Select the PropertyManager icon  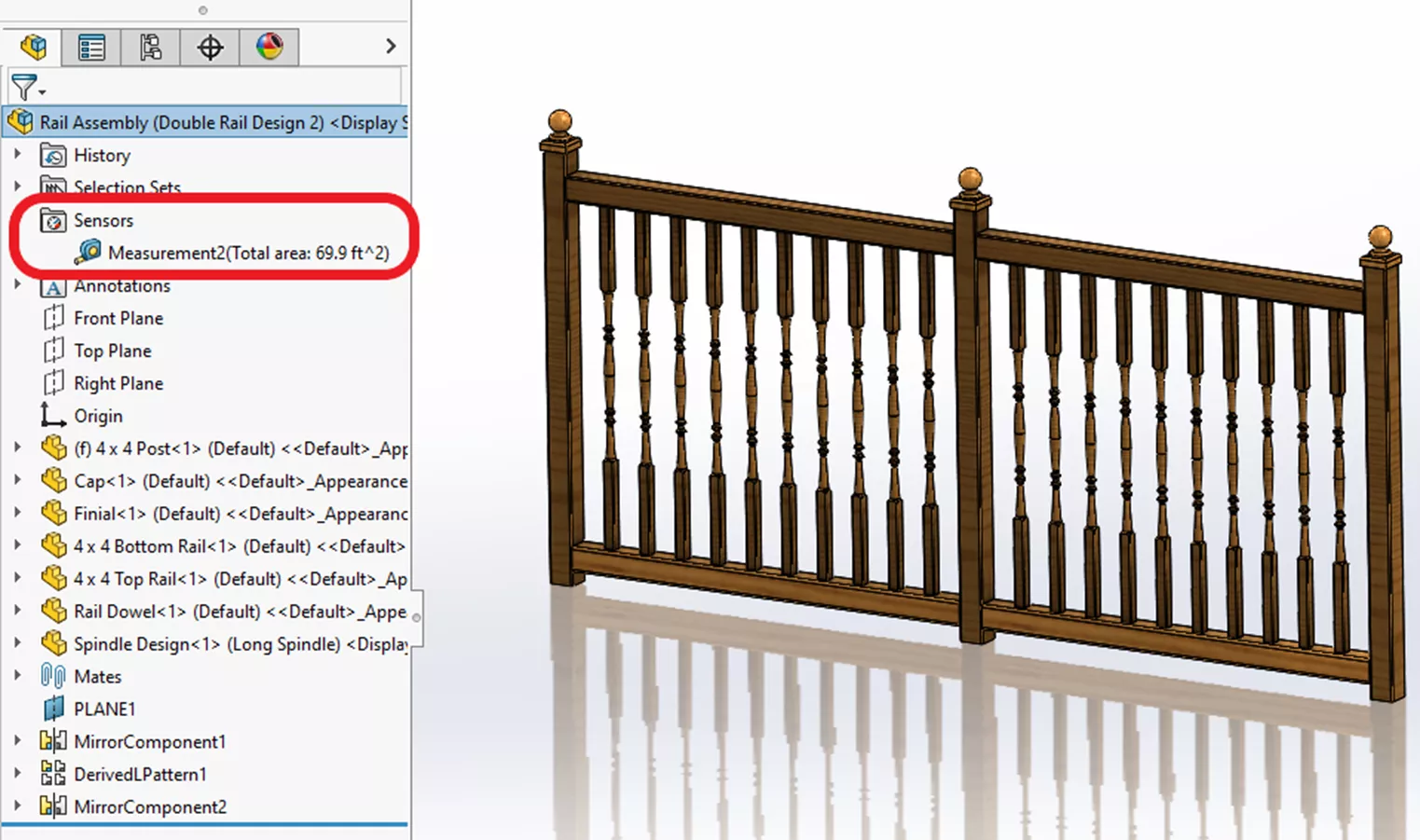click(91, 47)
